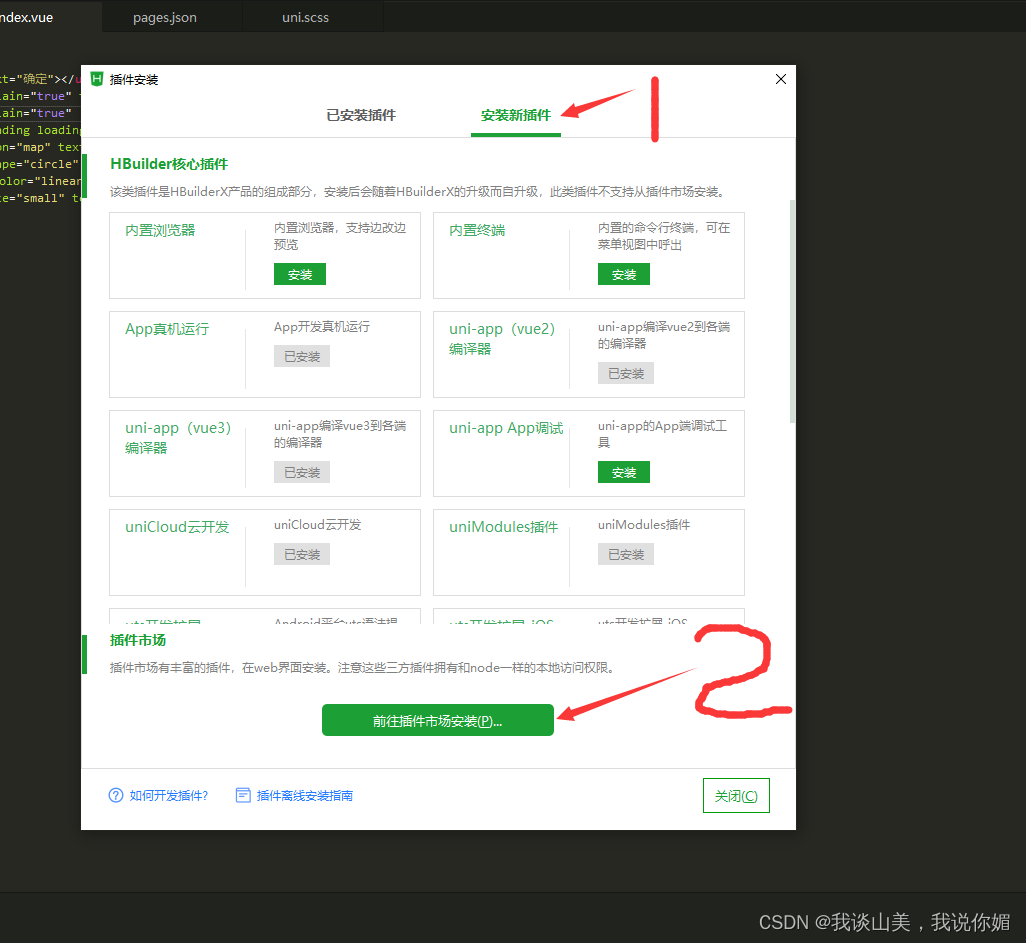Click 已安装 on App真机运行 plugin
The width and height of the screenshot is (1026, 943).
(x=301, y=354)
